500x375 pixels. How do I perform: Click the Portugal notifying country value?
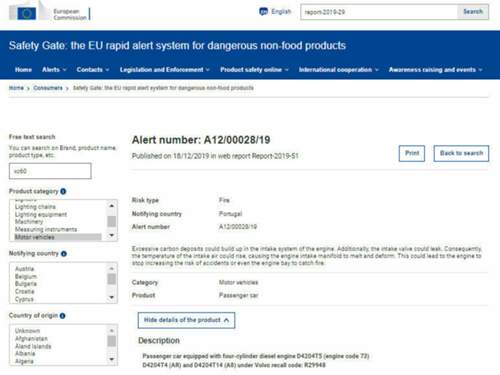click(230, 214)
